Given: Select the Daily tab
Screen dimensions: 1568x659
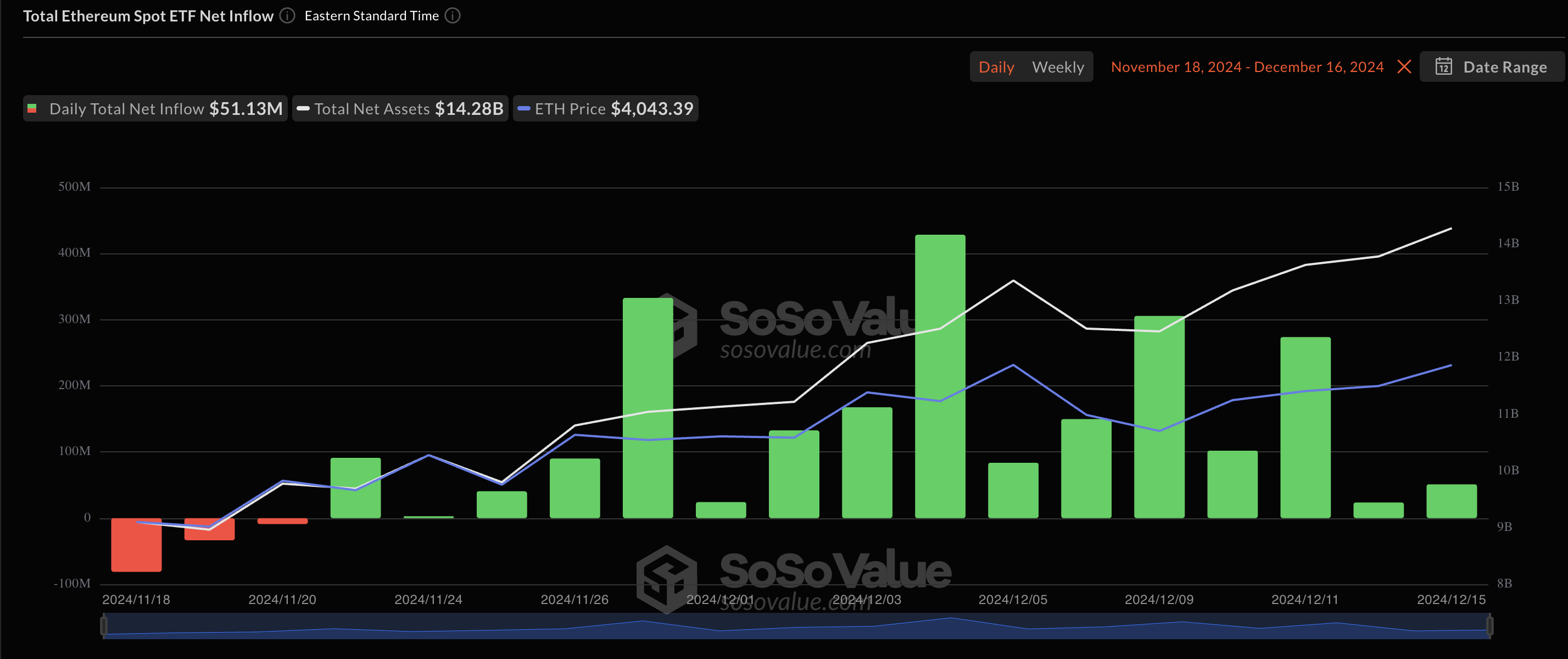Looking at the screenshot, I should [996, 67].
